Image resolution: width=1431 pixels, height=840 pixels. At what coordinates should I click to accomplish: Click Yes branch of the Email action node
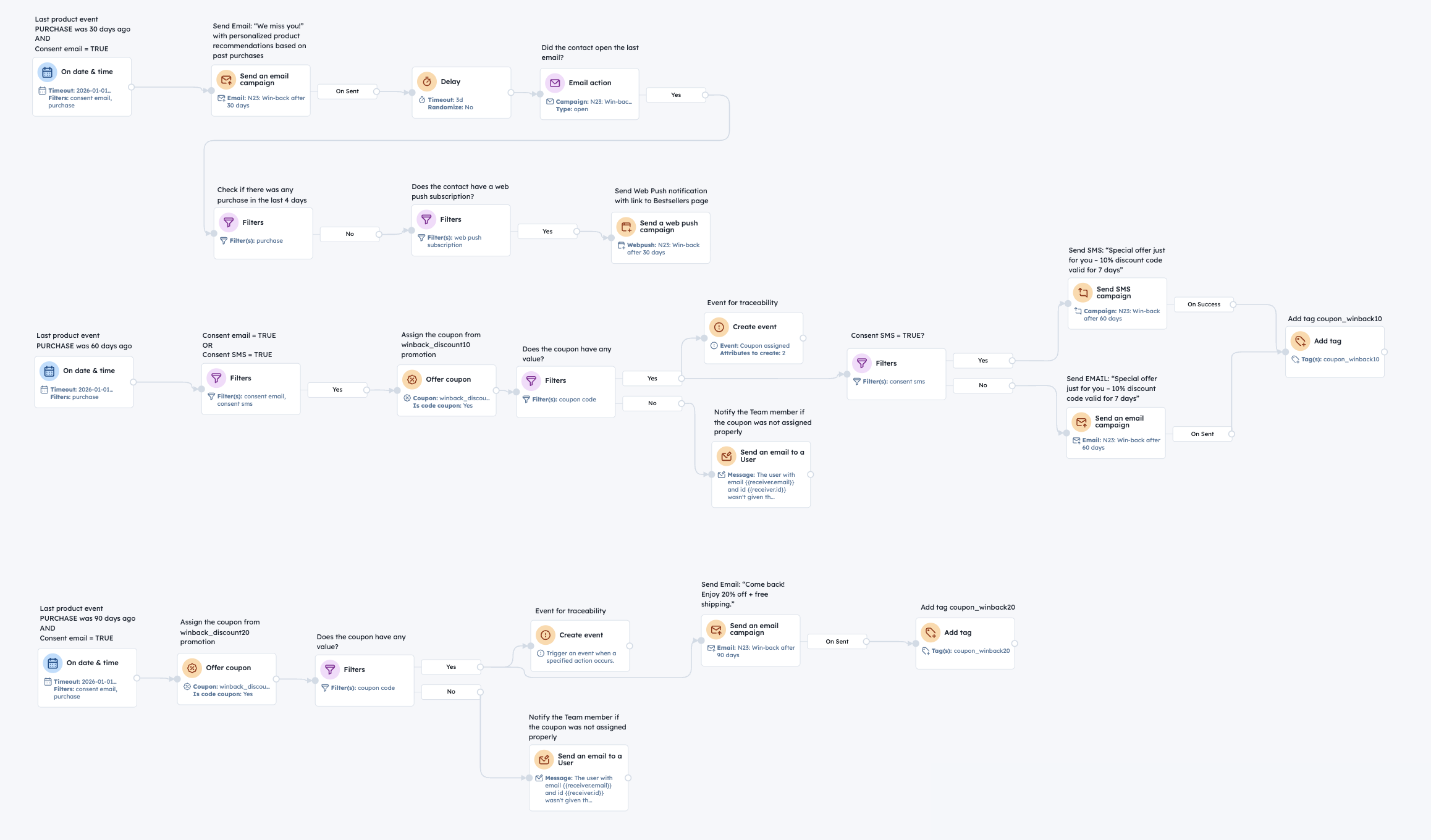click(676, 95)
